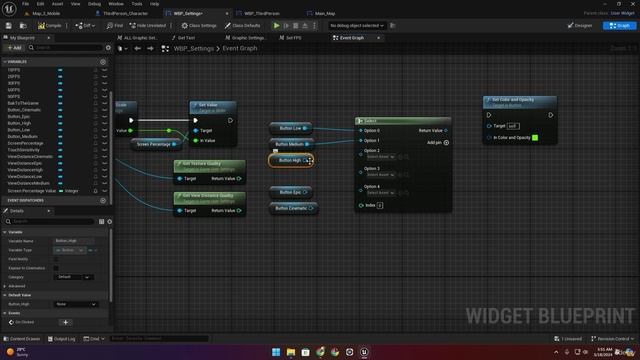Open the Content Drawer
The image size is (640, 360).
click(22, 339)
